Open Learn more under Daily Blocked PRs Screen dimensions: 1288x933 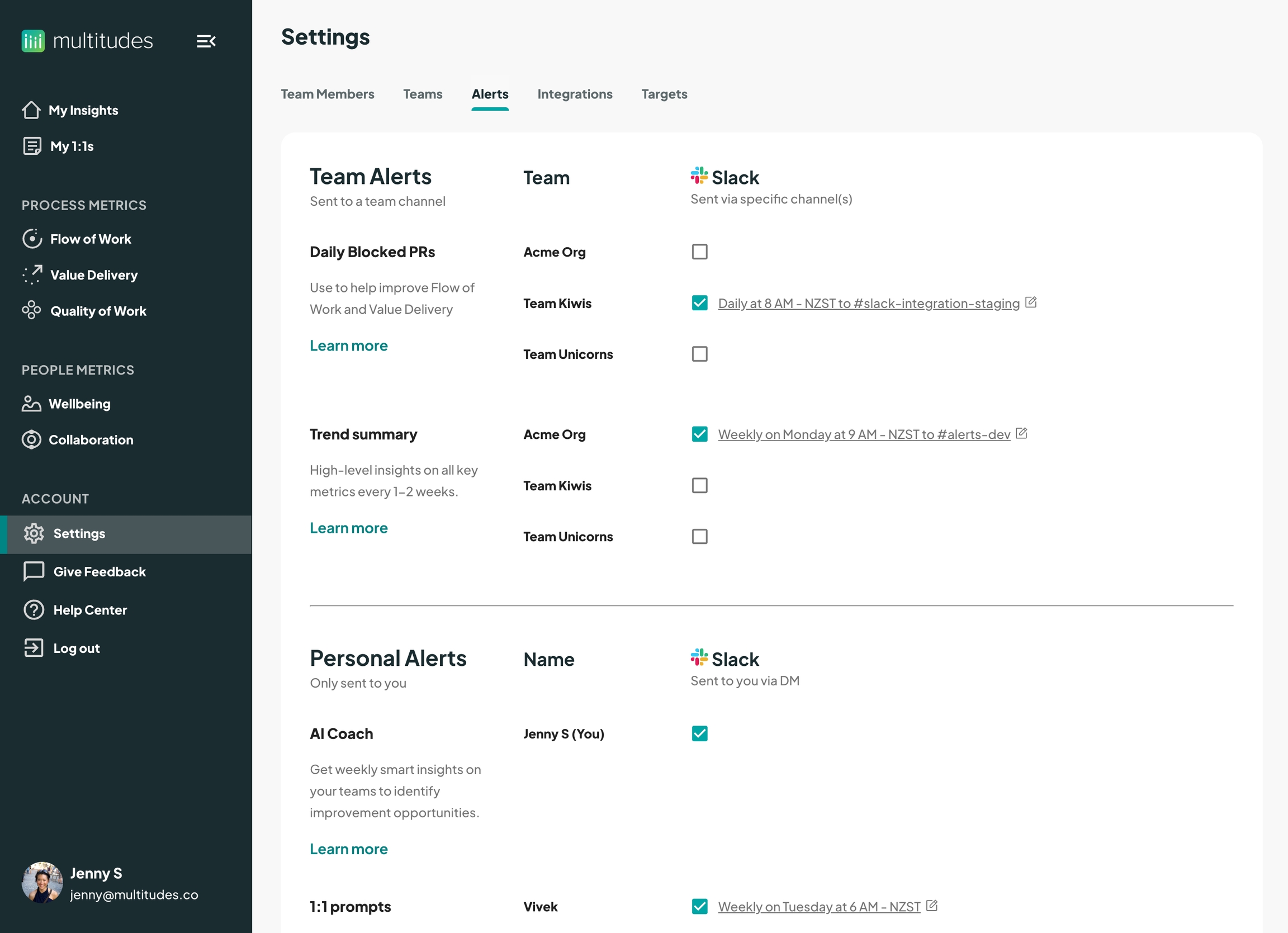tap(349, 346)
